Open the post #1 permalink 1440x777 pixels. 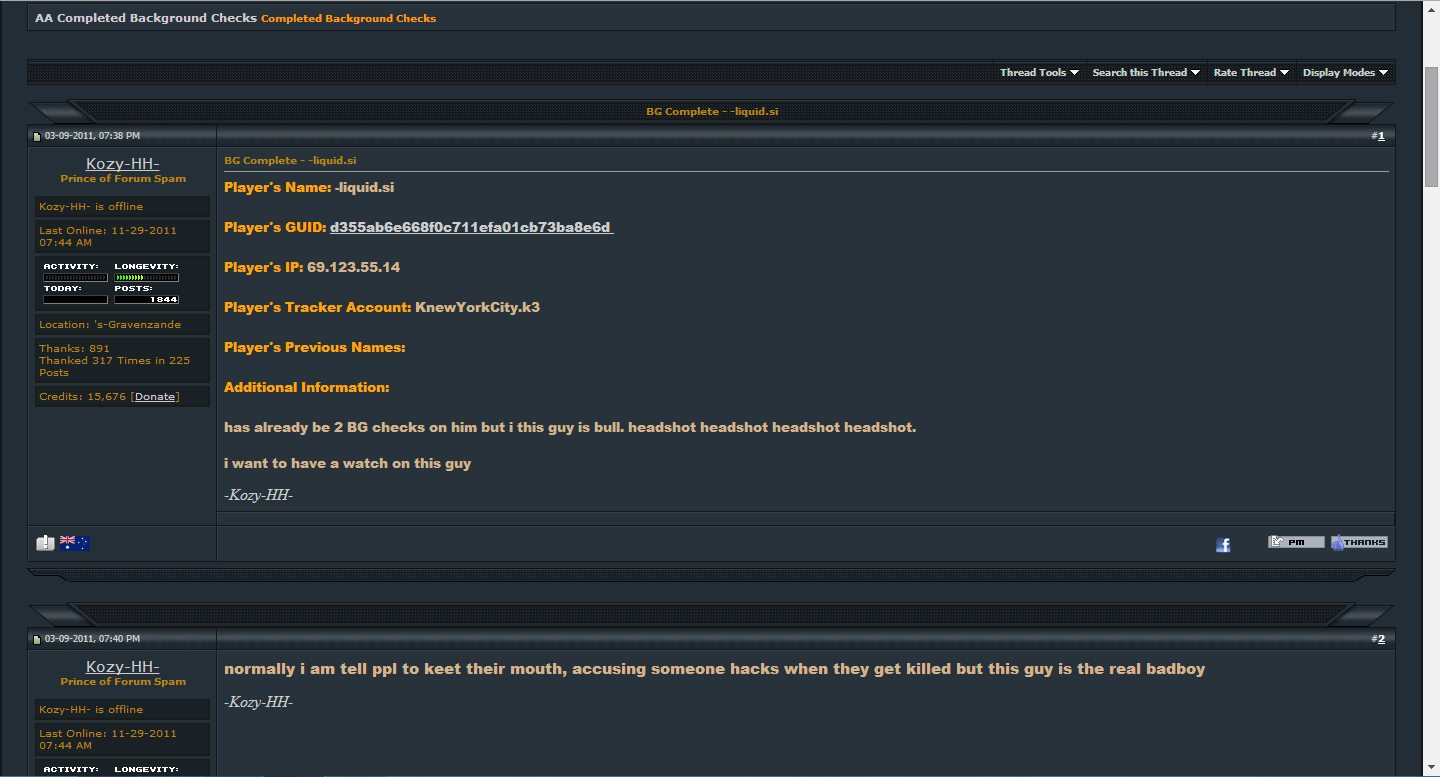(1381, 136)
